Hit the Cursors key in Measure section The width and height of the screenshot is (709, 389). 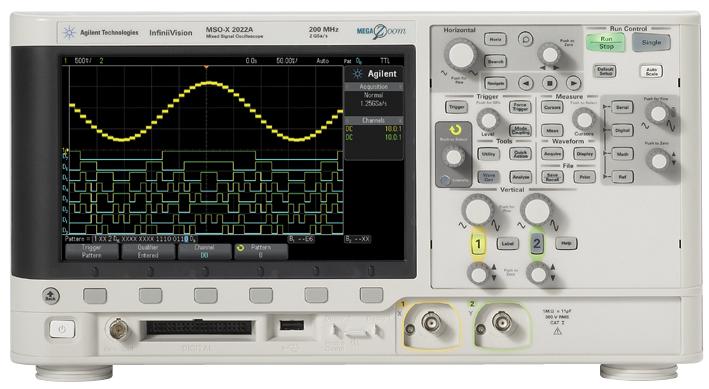[552, 107]
